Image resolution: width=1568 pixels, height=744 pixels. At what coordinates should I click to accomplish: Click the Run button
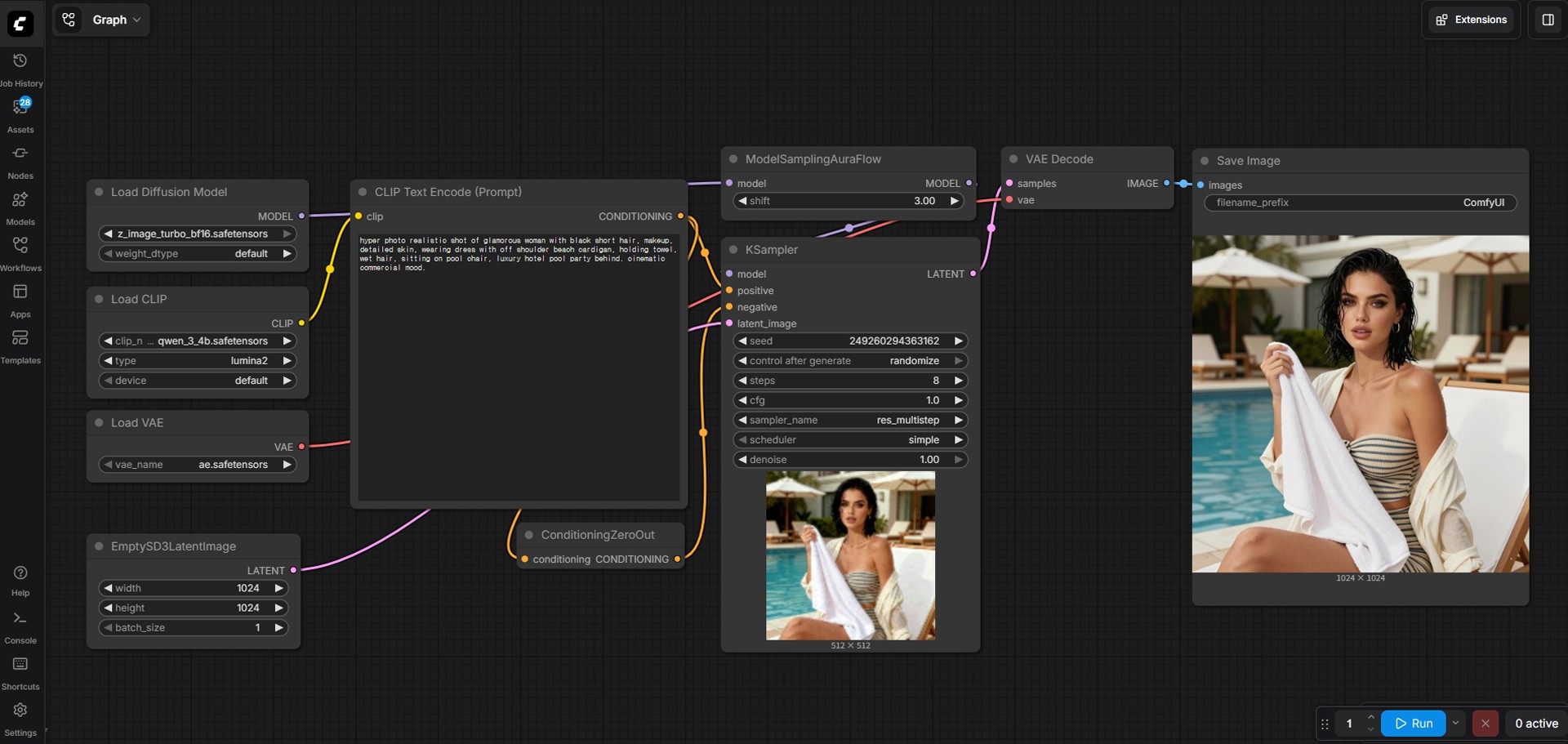[x=1413, y=723]
